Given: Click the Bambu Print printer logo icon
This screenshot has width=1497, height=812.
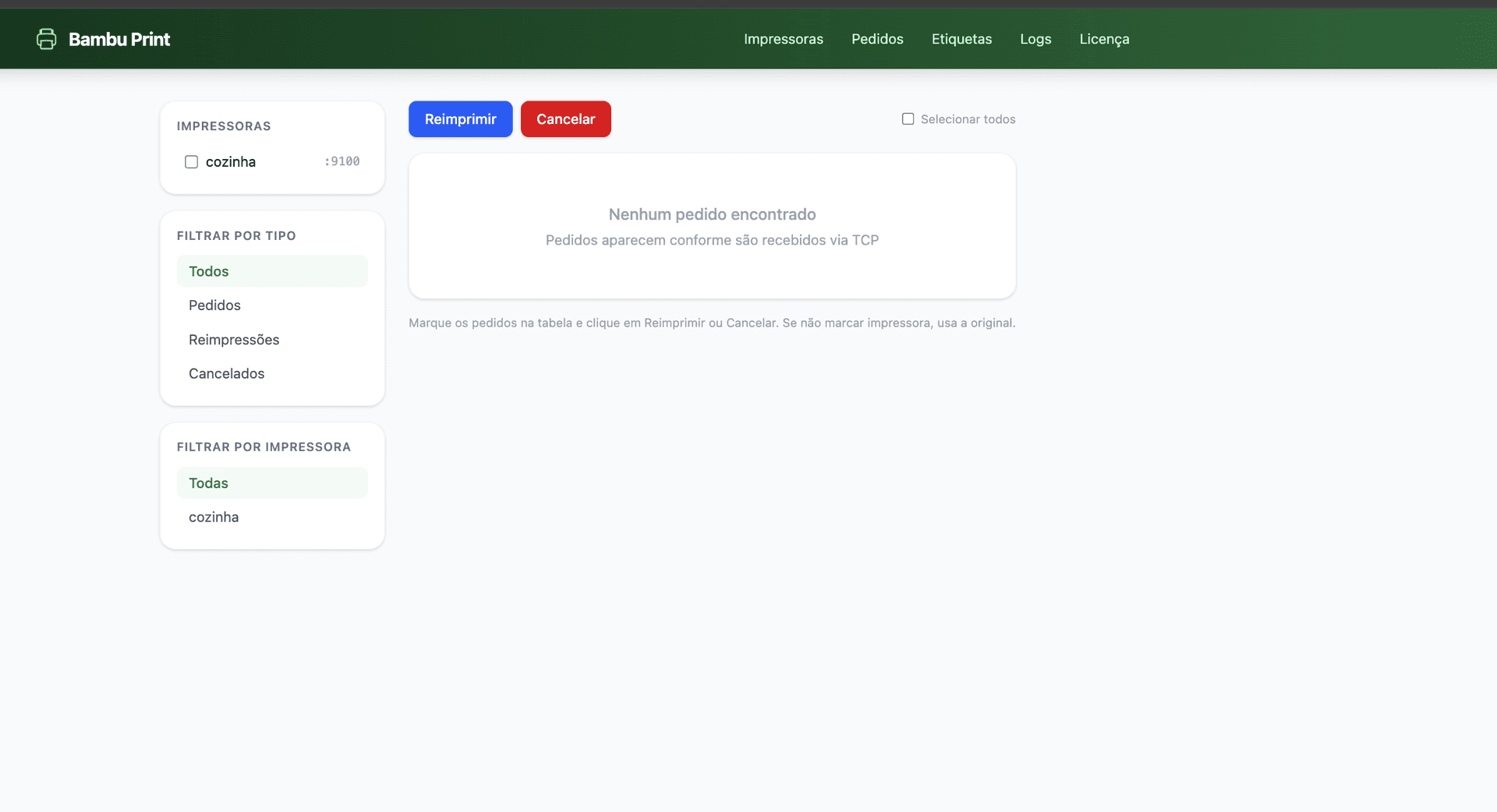Looking at the screenshot, I should point(47,39).
